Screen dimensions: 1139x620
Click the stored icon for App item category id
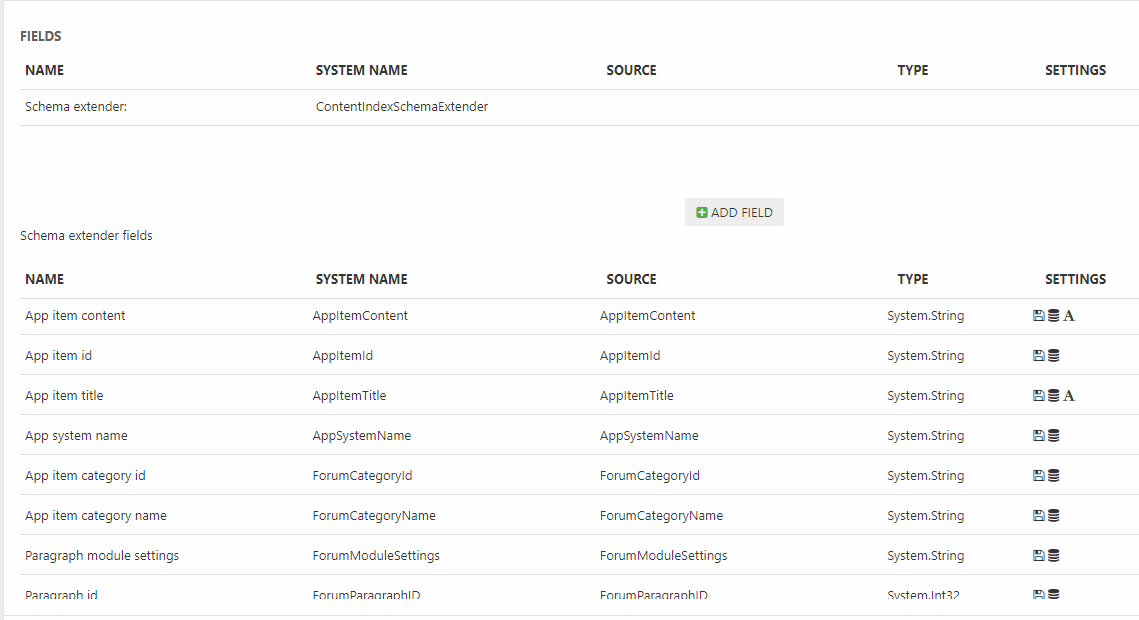tap(1038, 476)
